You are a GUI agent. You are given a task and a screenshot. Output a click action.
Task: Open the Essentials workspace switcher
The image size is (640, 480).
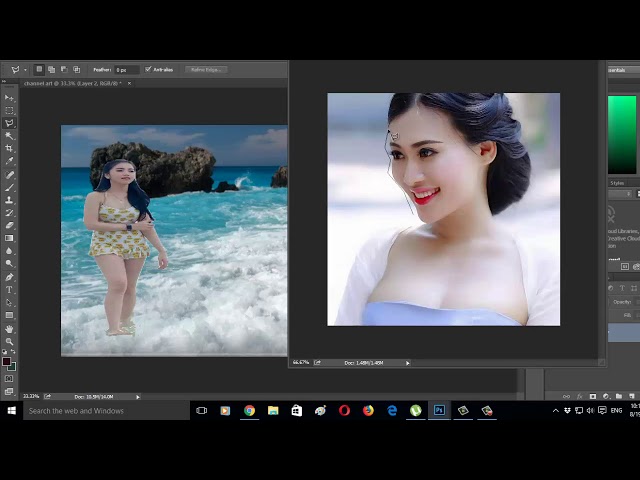tap(624, 70)
